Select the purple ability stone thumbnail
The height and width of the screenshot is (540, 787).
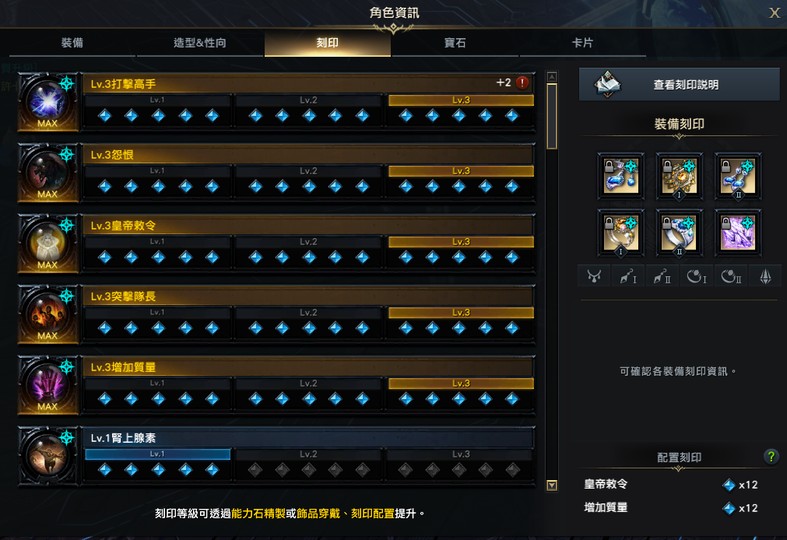(x=738, y=232)
